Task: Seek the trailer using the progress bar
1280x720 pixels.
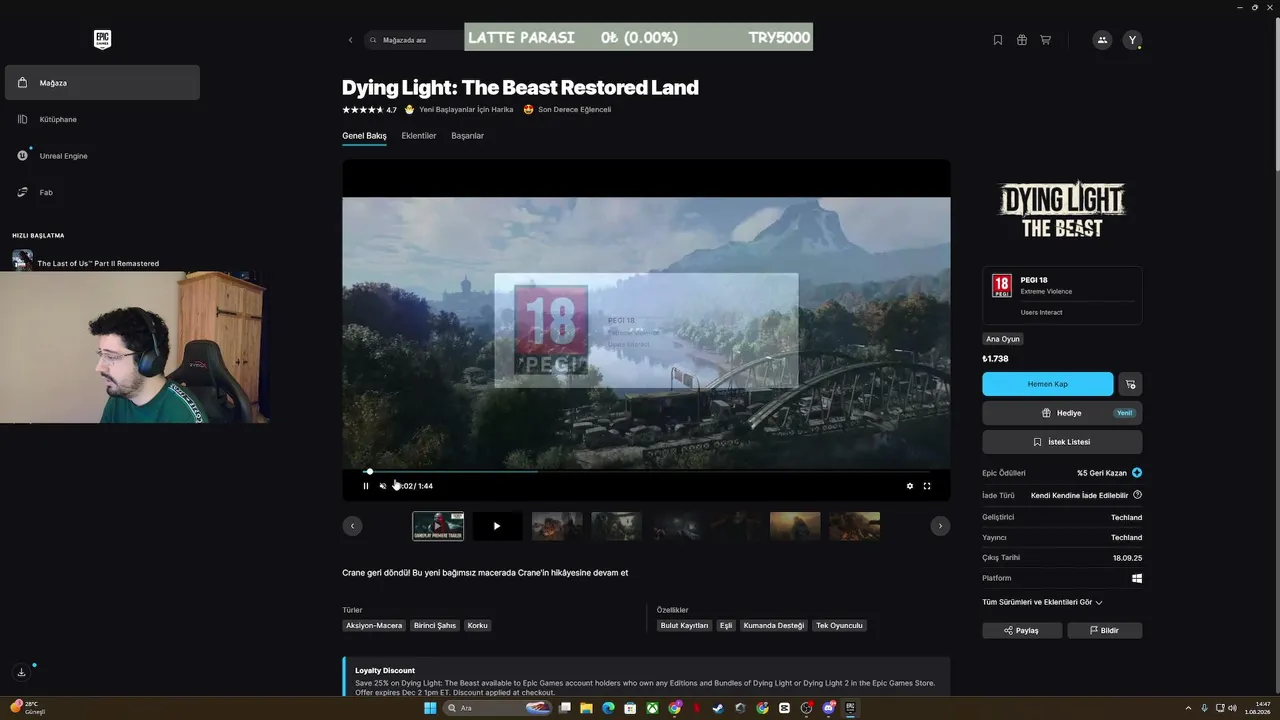Action: (x=646, y=471)
